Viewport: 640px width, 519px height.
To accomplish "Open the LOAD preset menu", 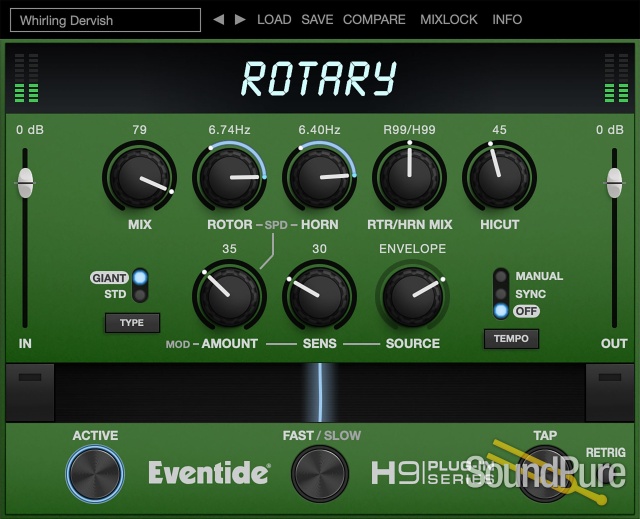I will point(274,19).
